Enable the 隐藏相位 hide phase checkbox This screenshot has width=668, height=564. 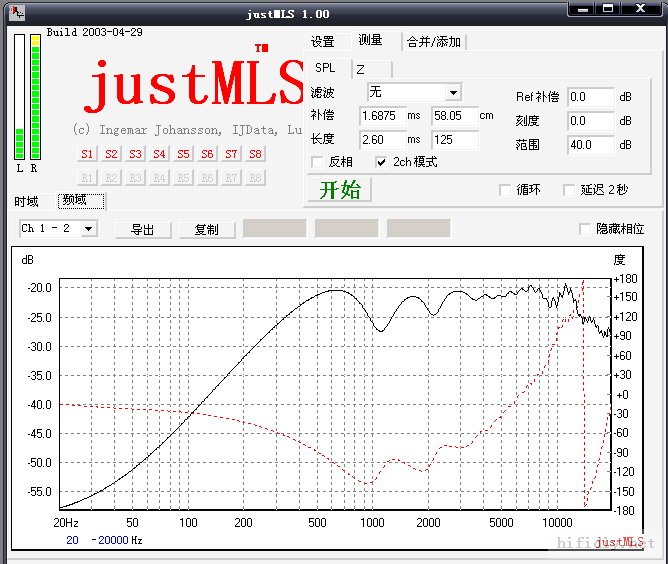(587, 229)
